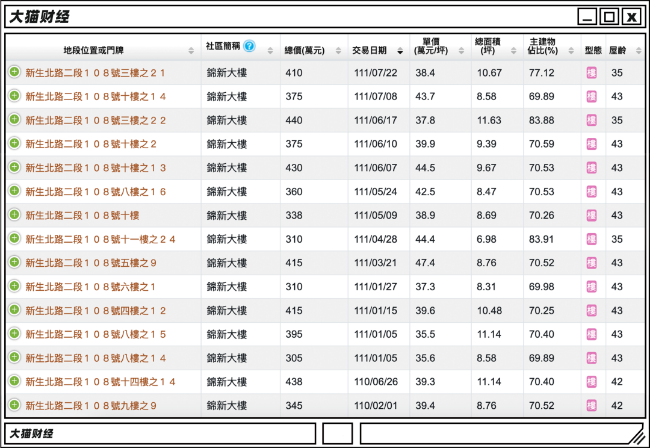Click plus icon for 九樓之9 row
650x448 pixels.
point(15,404)
